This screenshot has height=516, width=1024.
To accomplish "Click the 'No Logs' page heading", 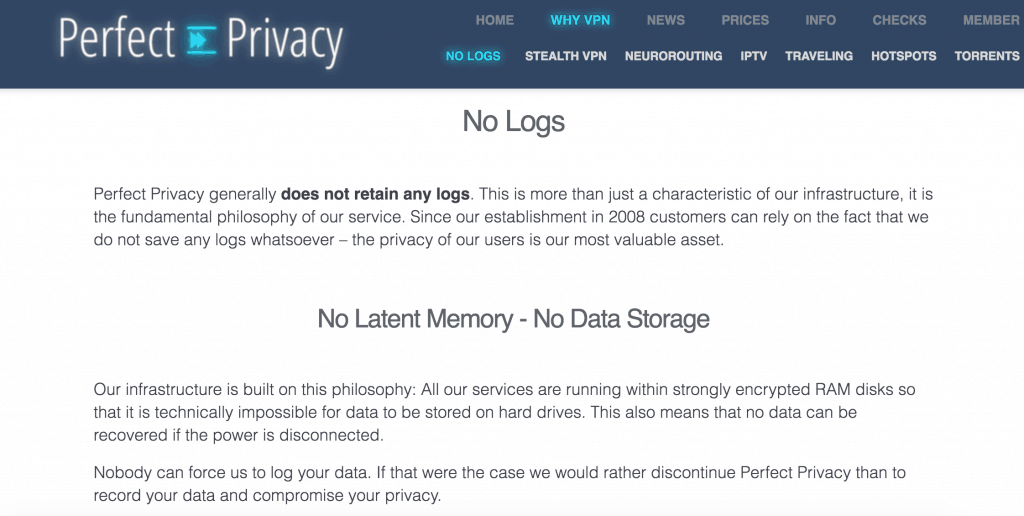I will tap(513, 121).
